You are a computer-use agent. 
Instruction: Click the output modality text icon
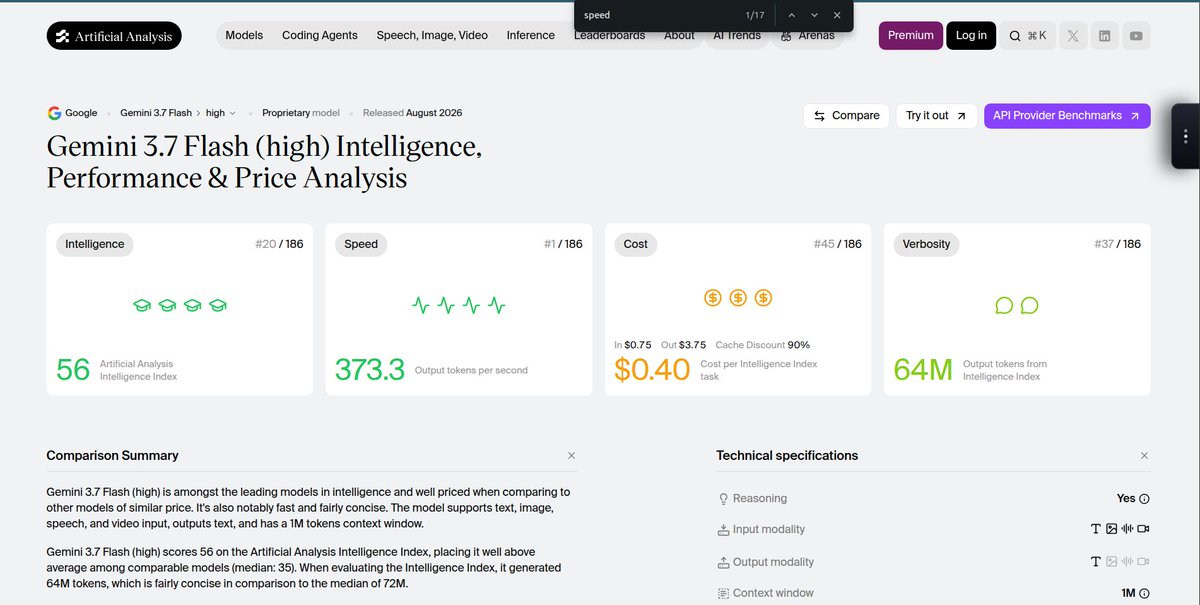(x=1096, y=561)
